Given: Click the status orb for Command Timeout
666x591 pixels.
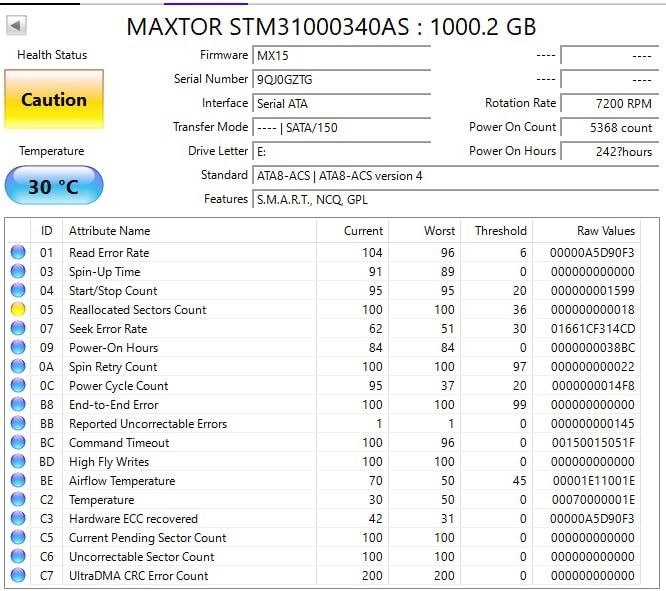Looking at the screenshot, I should coord(18,443).
